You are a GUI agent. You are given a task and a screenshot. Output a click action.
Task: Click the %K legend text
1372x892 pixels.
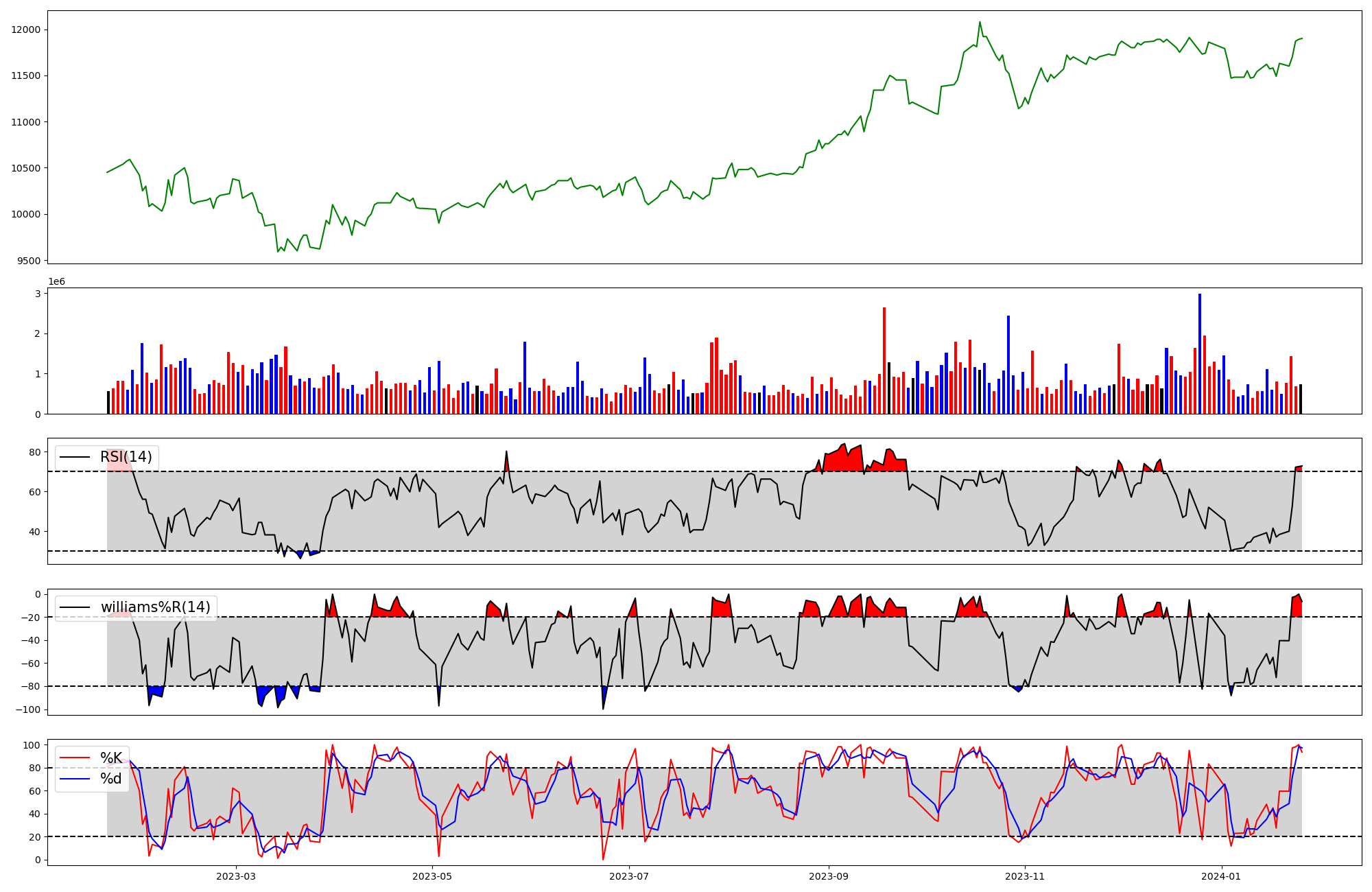click(x=111, y=758)
